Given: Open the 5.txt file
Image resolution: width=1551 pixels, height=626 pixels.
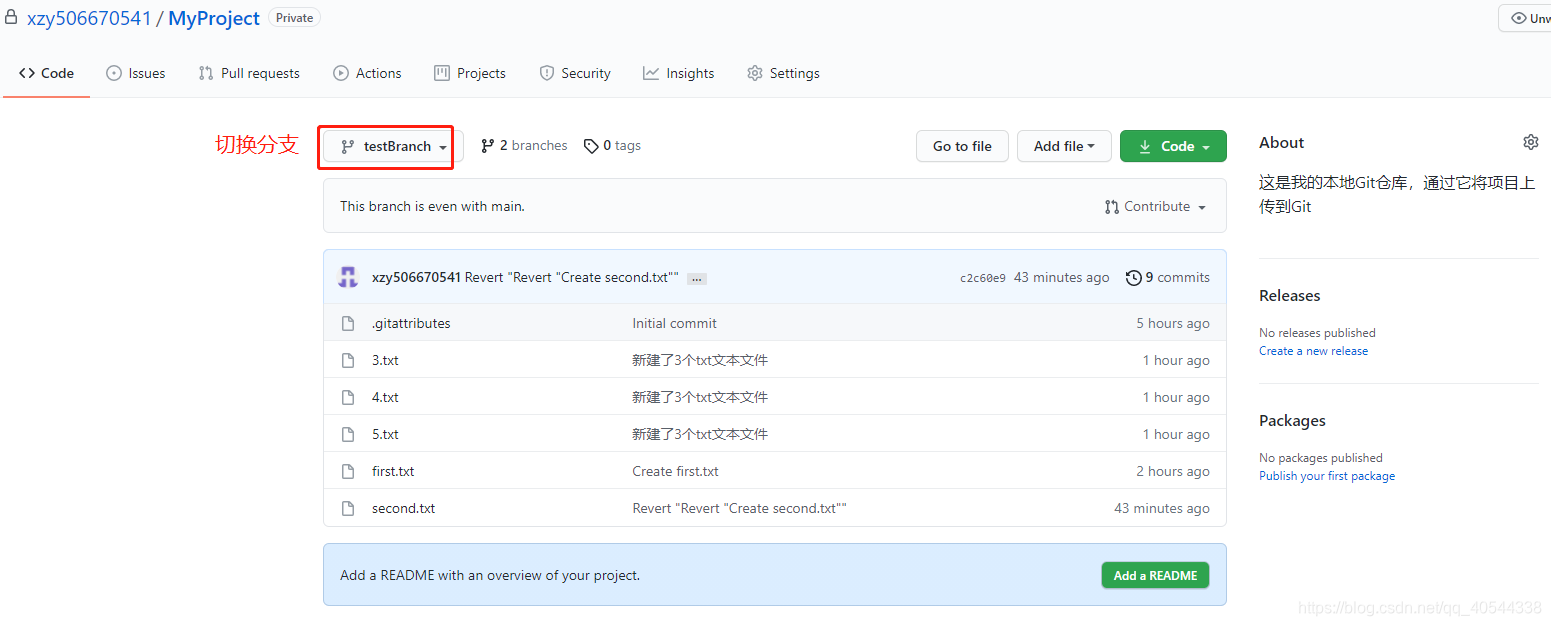Looking at the screenshot, I should (x=385, y=434).
